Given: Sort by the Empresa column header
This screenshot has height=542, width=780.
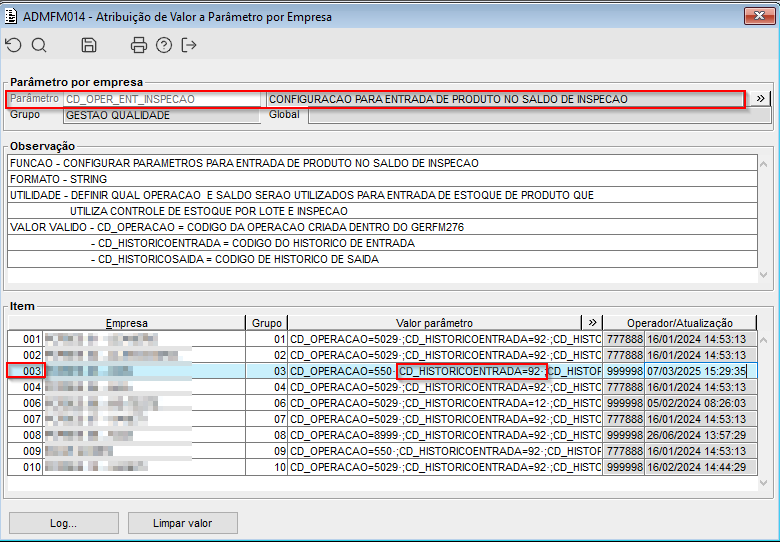Looking at the screenshot, I should point(126,323).
